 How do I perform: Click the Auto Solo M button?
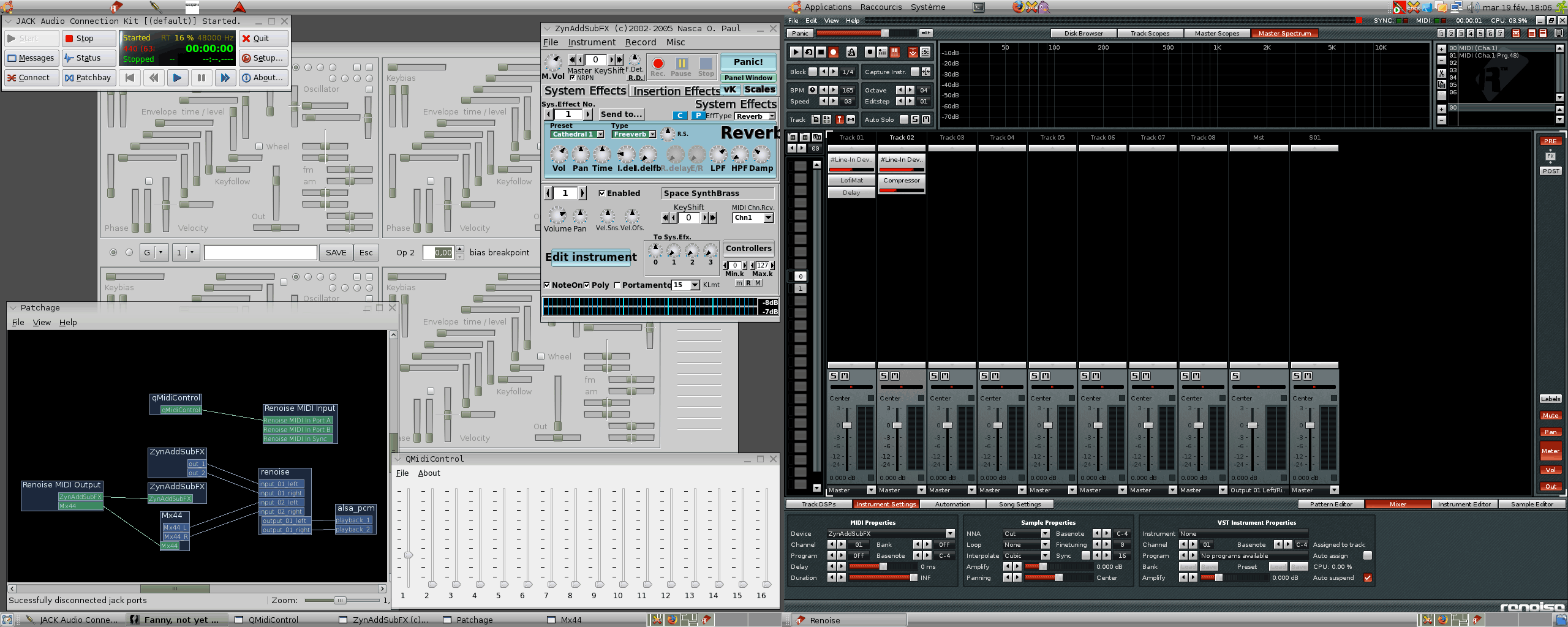point(926,119)
